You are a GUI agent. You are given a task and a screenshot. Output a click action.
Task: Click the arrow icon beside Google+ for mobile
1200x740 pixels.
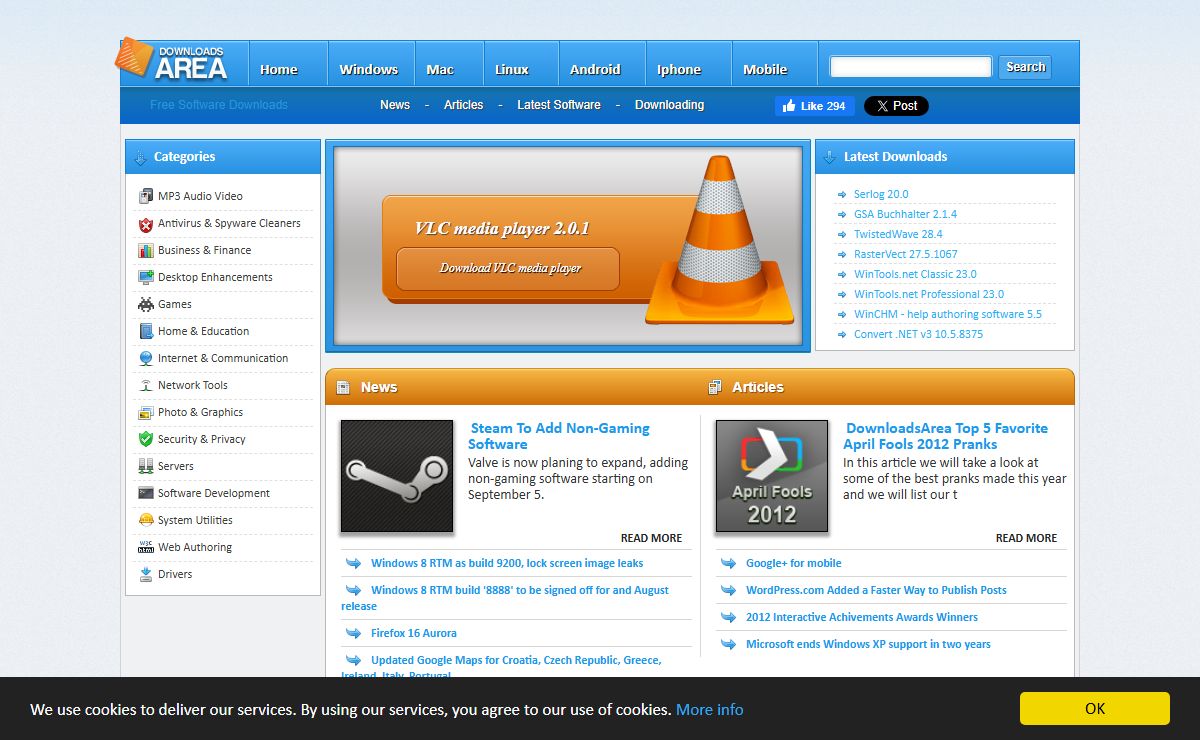(x=728, y=563)
